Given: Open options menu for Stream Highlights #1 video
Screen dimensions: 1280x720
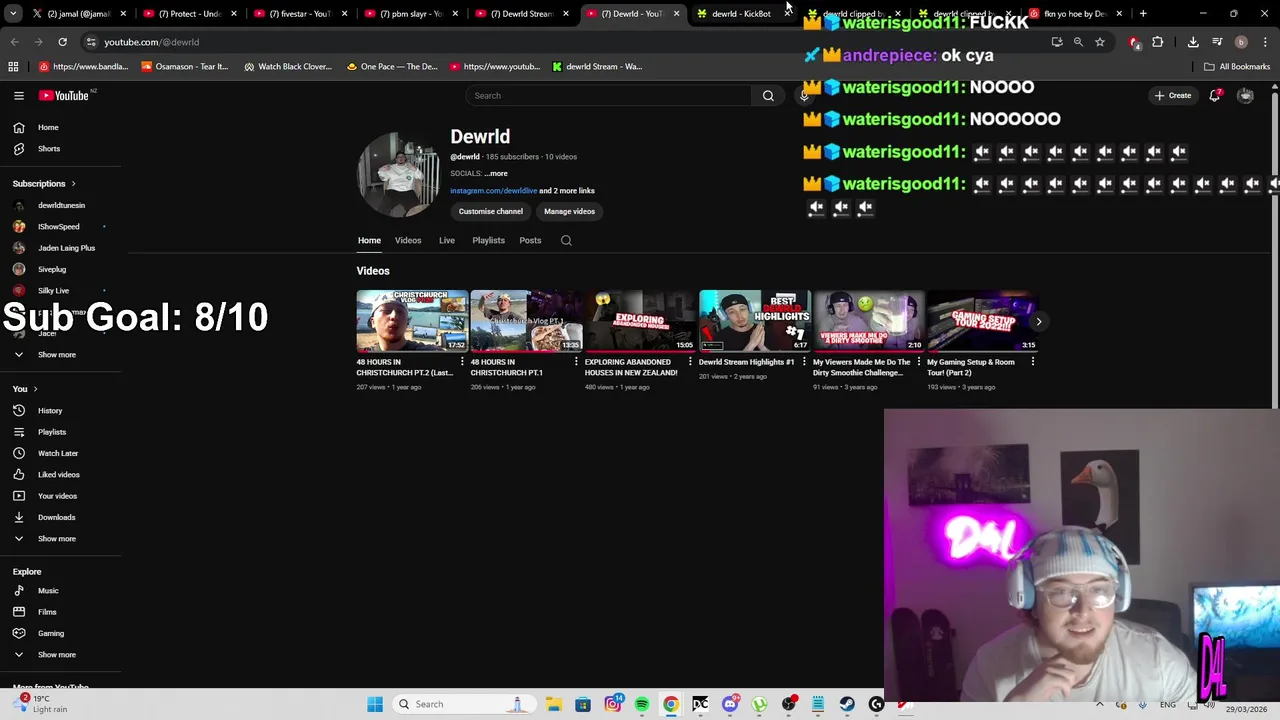Looking at the screenshot, I should 804,361.
